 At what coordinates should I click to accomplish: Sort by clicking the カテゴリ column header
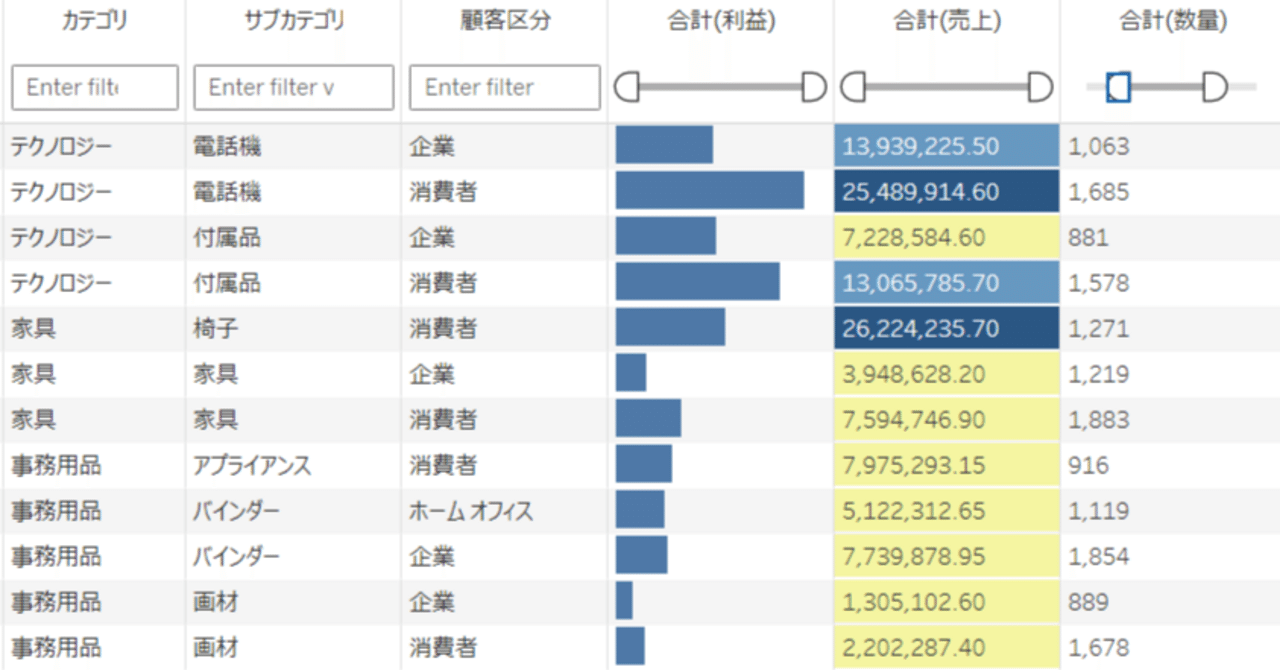92,20
